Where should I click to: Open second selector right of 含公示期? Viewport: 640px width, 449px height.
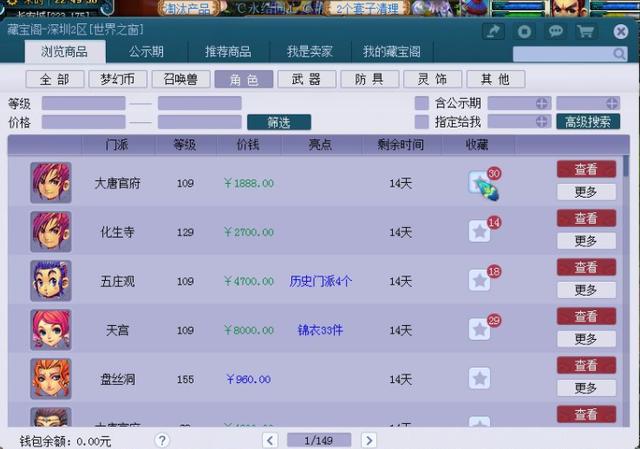point(588,103)
